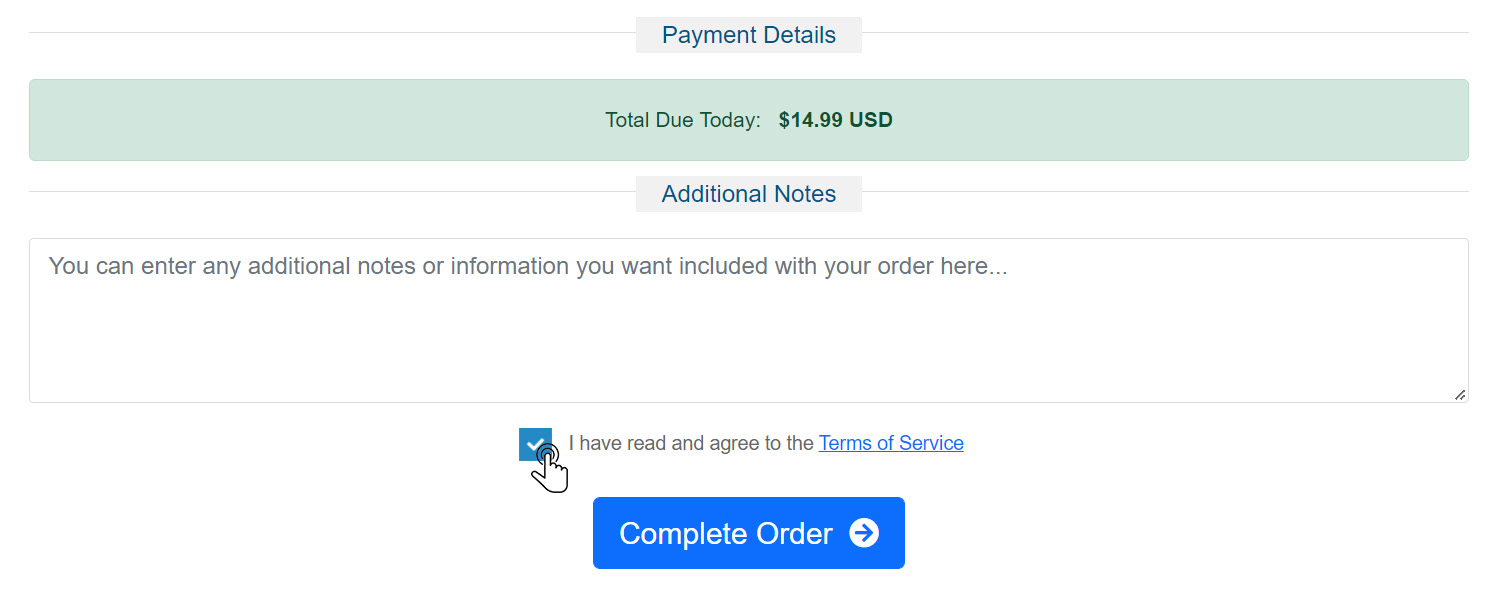
Task: Click the divider line beside Payment Details
Action: 332,32
